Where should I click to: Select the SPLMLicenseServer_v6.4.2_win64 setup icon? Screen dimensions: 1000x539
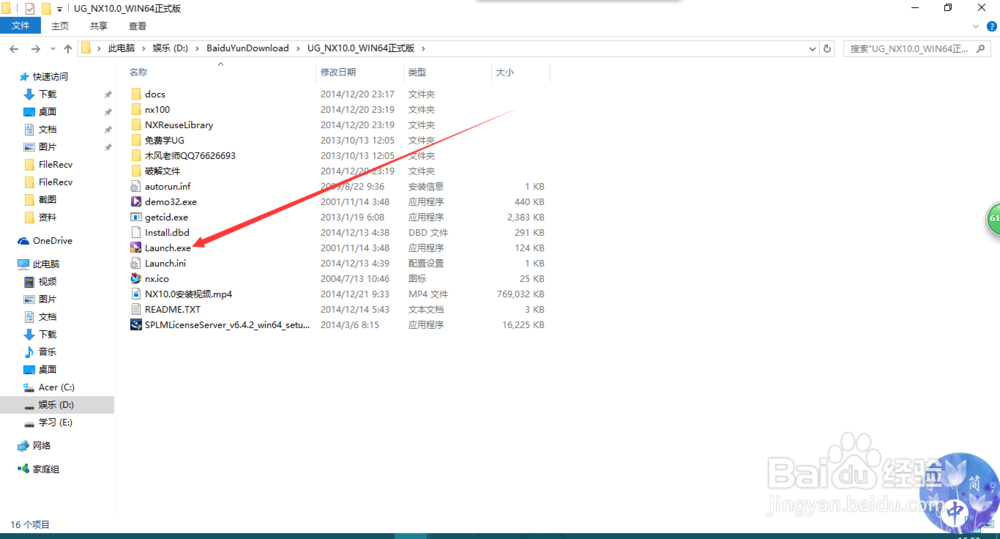point(136,325)
